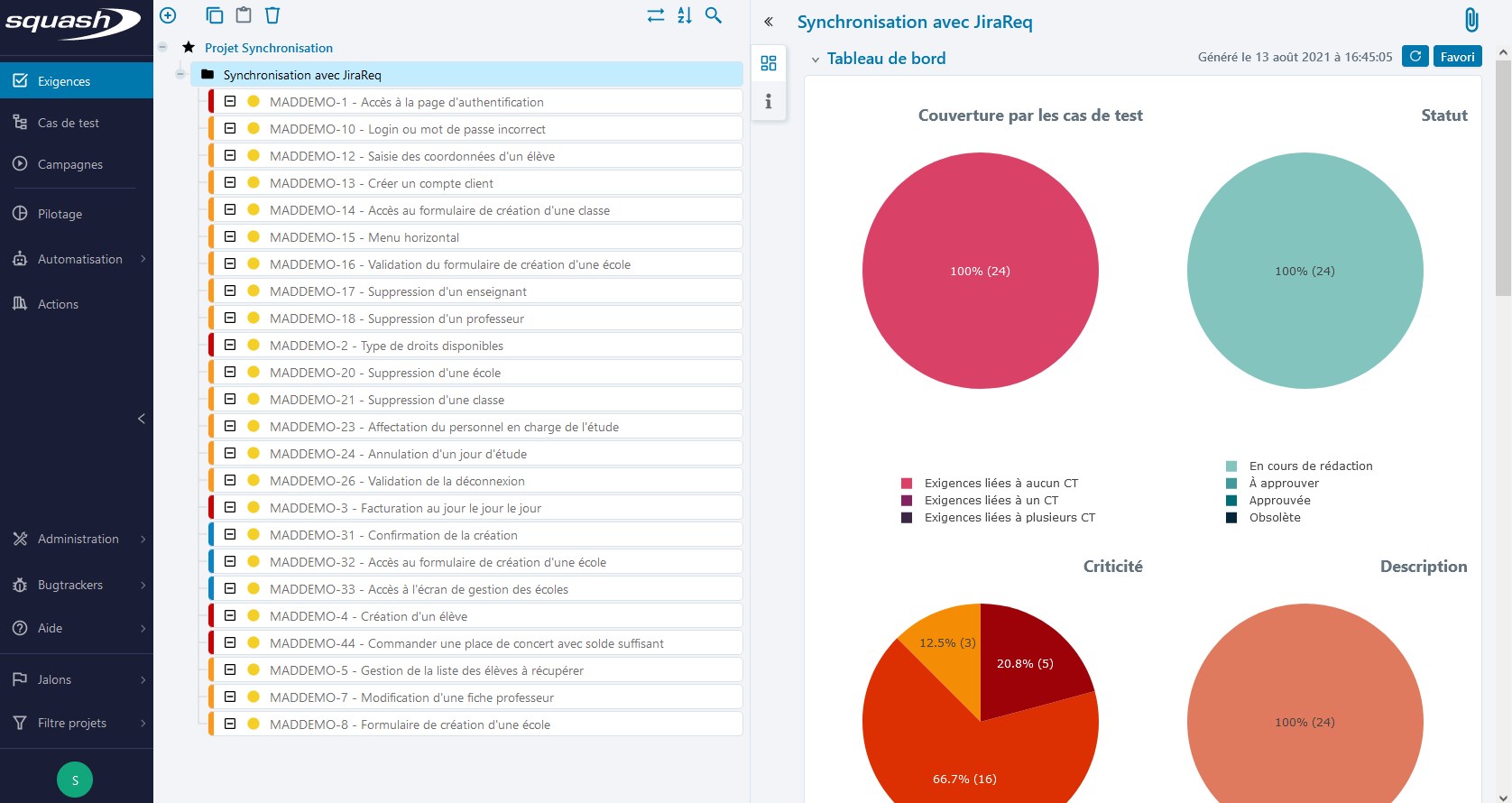Collapse the Projet Synchronisation tree node
Image resolution: width=1512 pixels, height=803 pixels.
click(162, 47)
